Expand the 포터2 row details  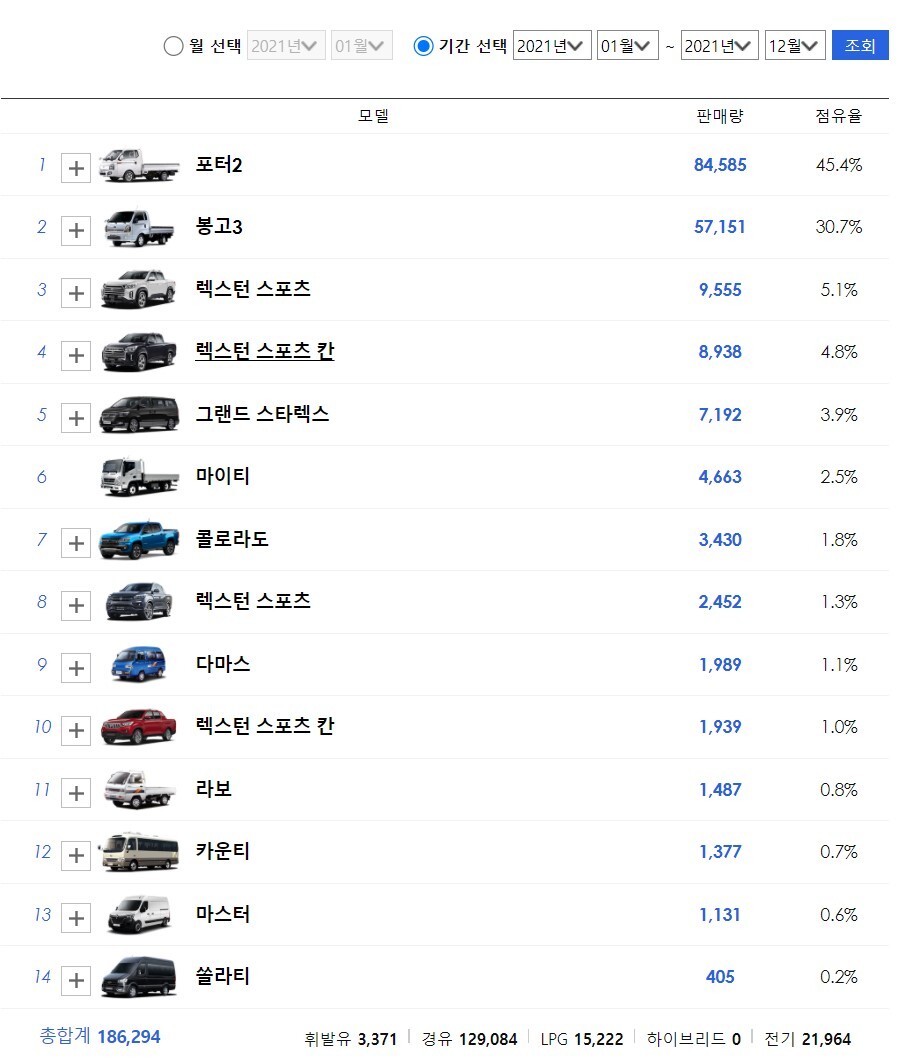tap(76, 168)
